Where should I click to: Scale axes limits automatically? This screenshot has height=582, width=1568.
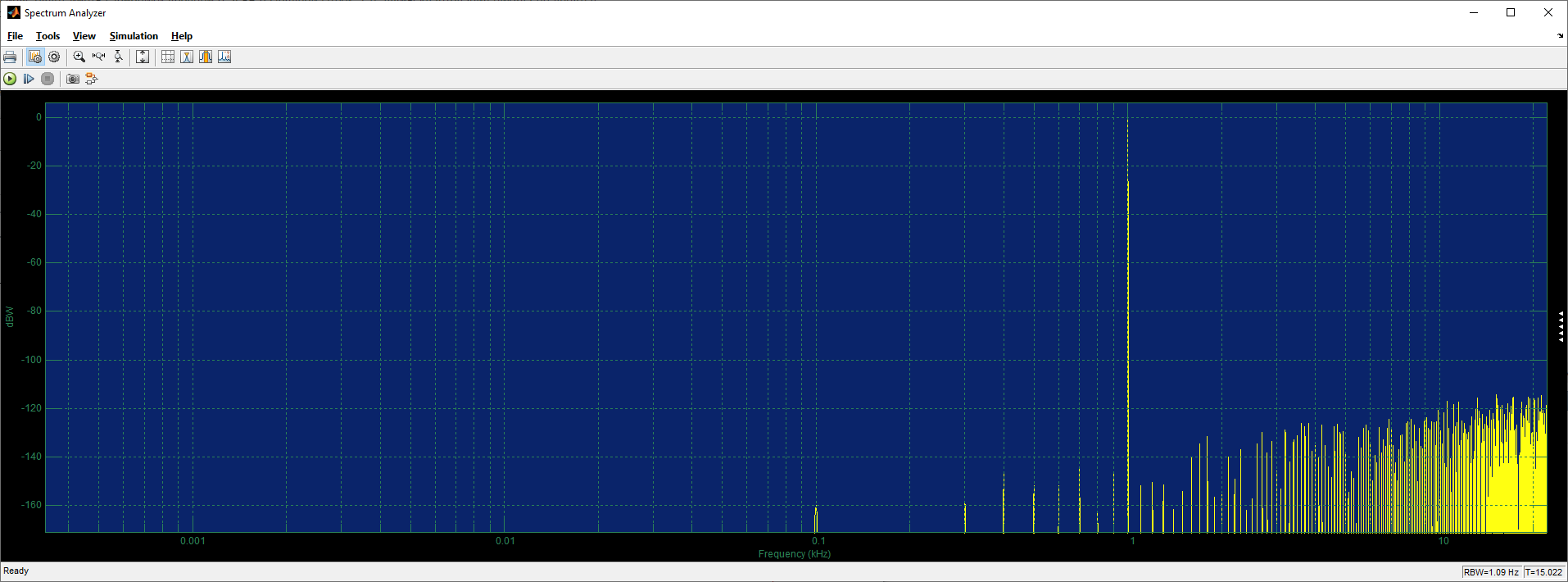(x=143, y=57)
